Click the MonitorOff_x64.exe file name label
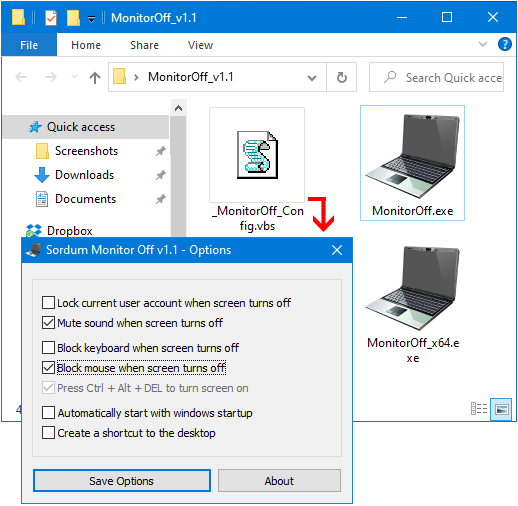Viewport: 518px width, 506px height. click(413, 350)
